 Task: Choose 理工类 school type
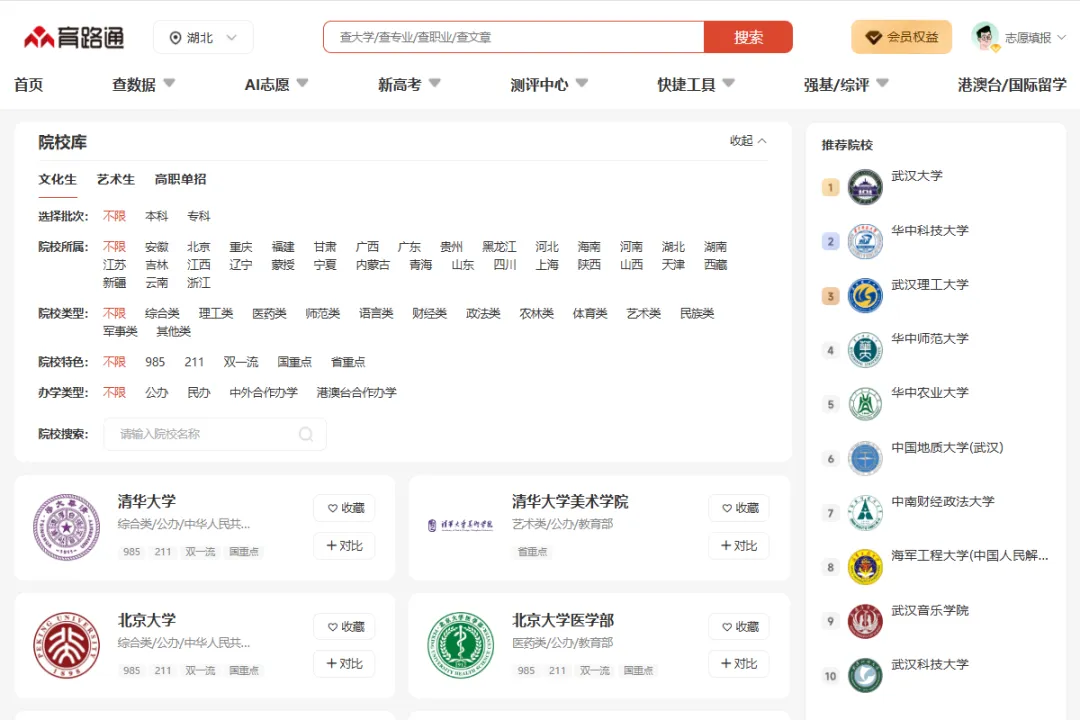tap(216, 313)
